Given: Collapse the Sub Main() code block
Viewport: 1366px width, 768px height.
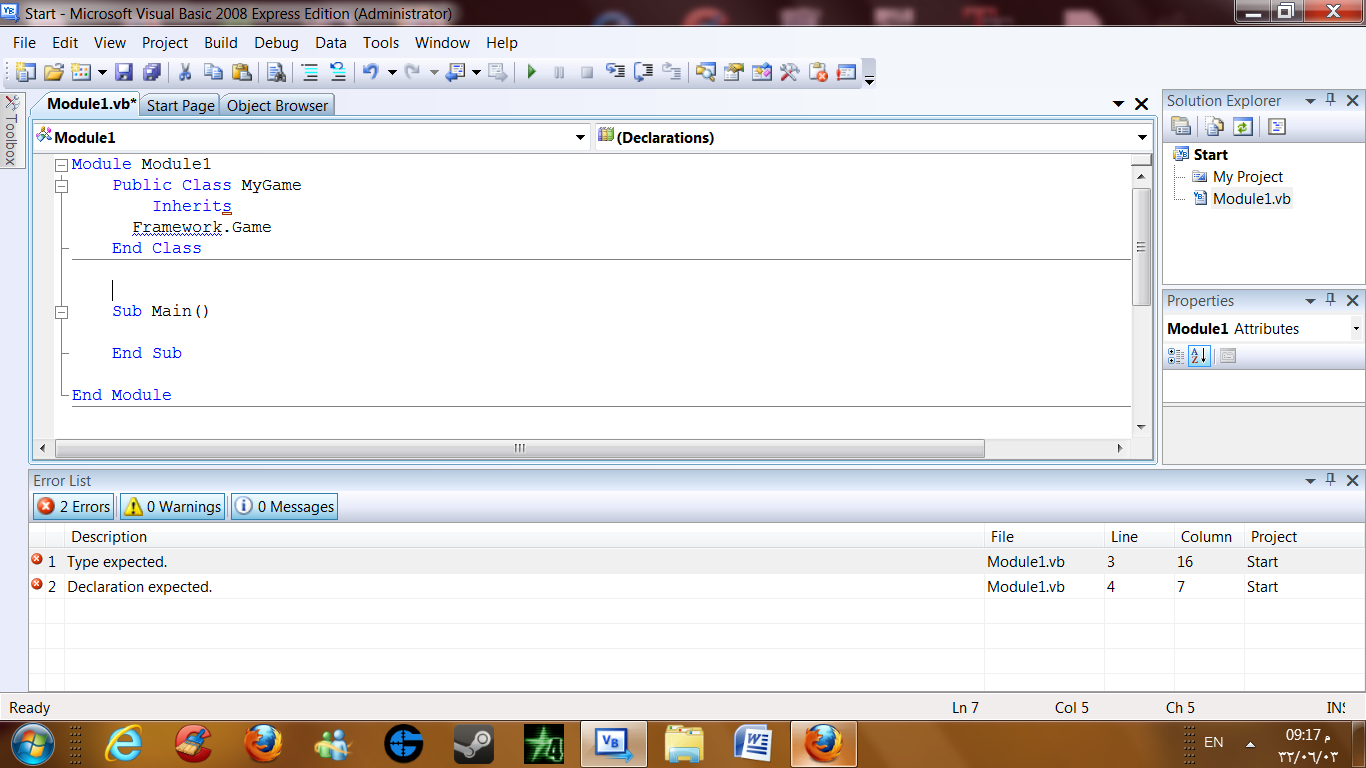Looking at the screenshot, I should tap(61, 312).
